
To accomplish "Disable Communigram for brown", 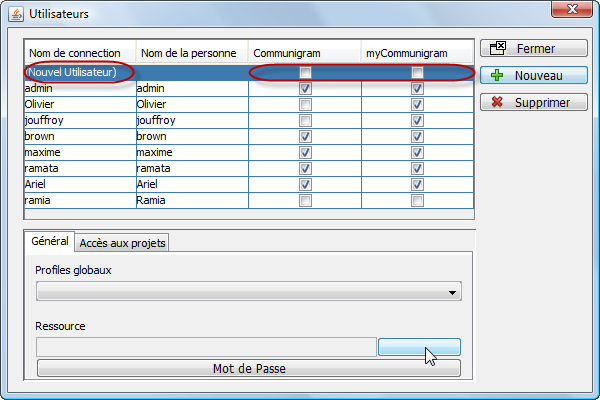I will coord(305,137).
